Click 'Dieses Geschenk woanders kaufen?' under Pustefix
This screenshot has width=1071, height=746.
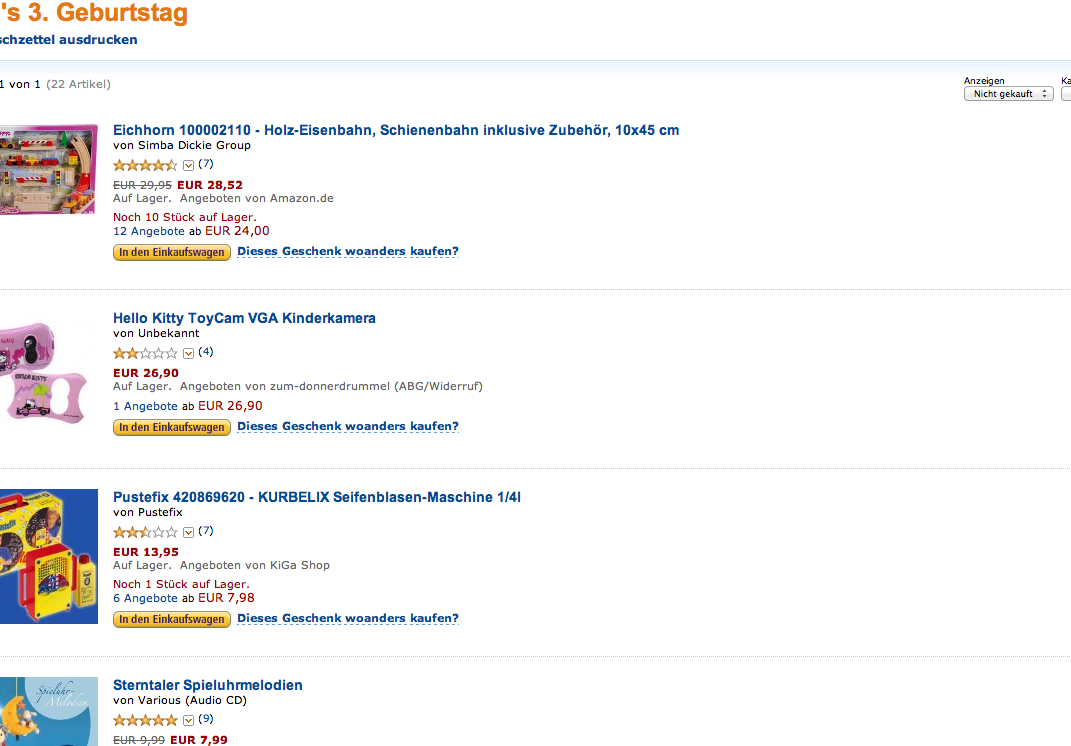(x=348, y=618)
